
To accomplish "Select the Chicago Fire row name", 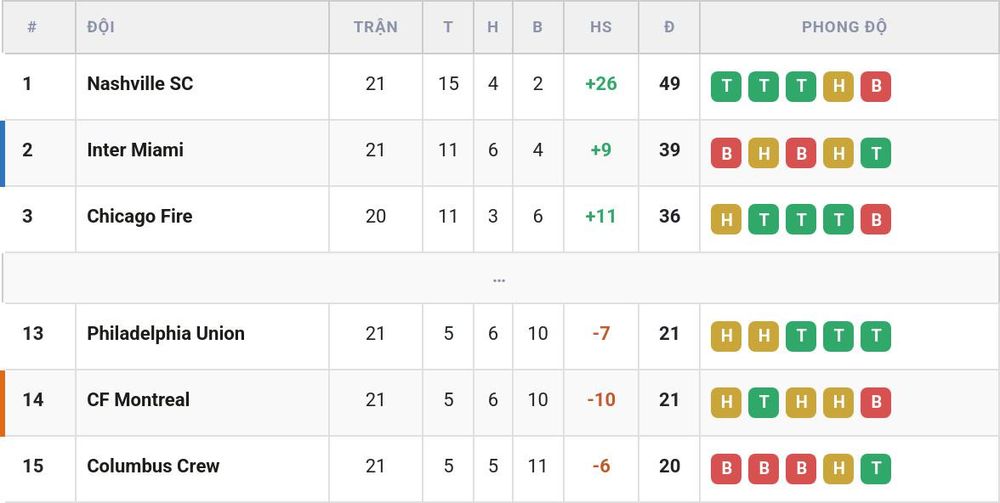I will tap(140, 216).
